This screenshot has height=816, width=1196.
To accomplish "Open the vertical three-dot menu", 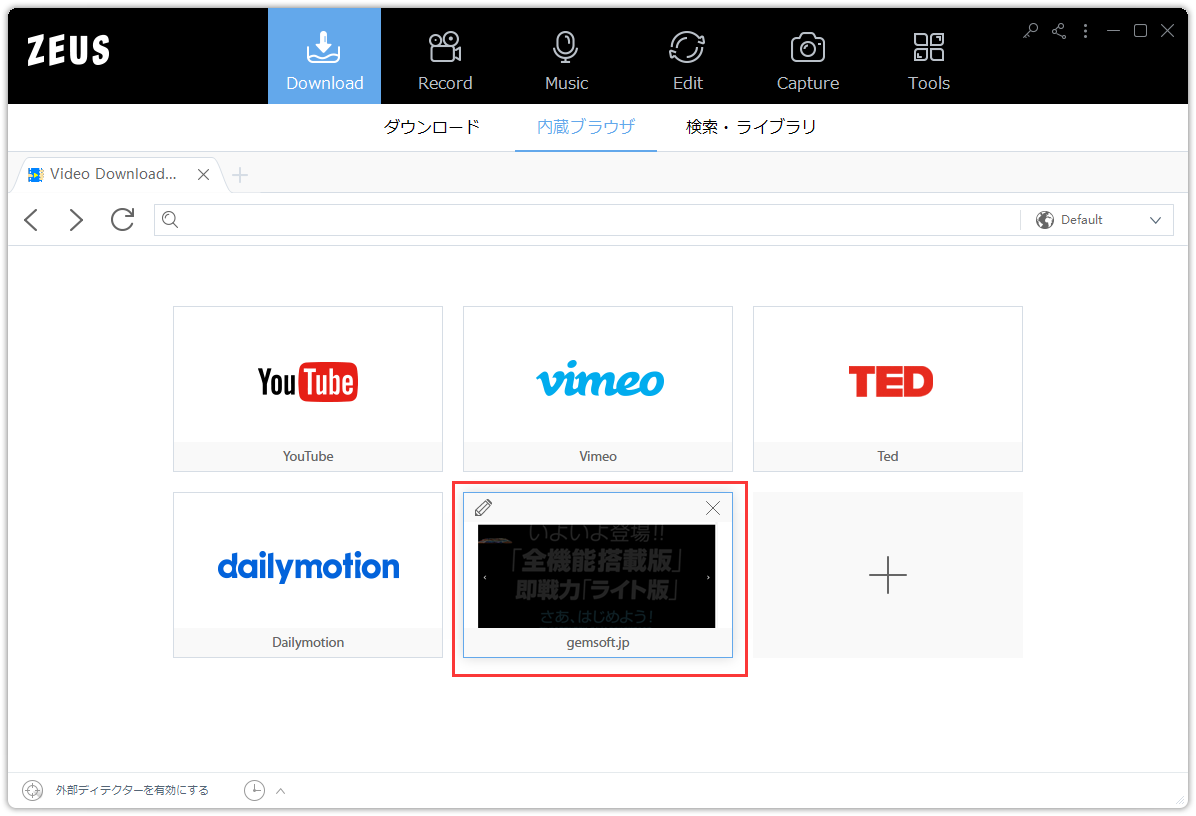I will 1085,31.
